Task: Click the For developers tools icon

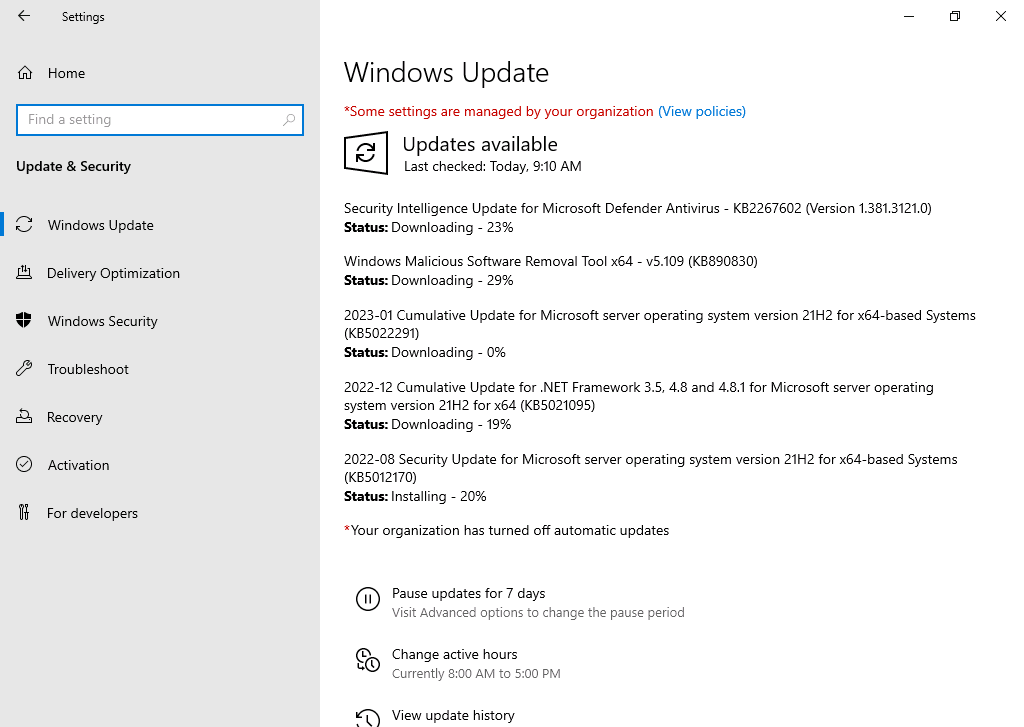Action: pyautogui.click(x=24, y=513)
